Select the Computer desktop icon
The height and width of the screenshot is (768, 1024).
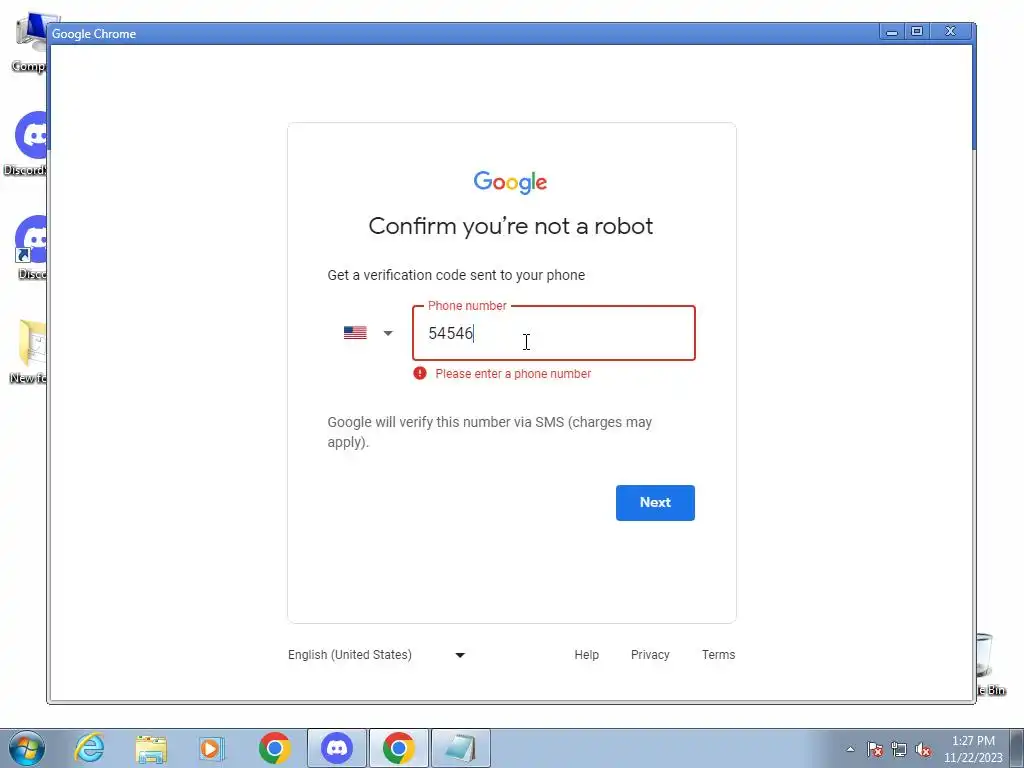(29, 42)
